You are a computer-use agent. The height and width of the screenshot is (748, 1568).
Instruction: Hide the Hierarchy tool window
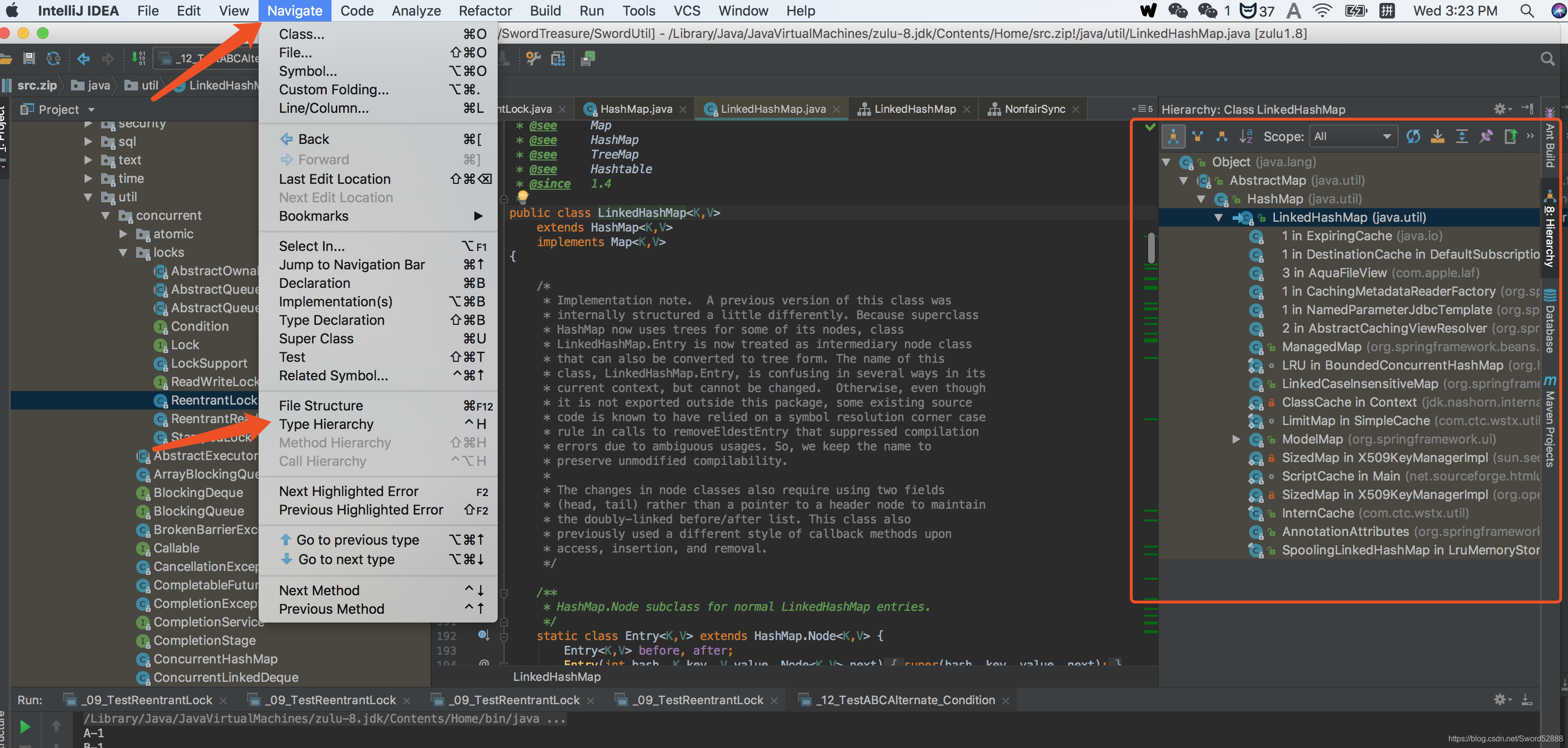1527,109
